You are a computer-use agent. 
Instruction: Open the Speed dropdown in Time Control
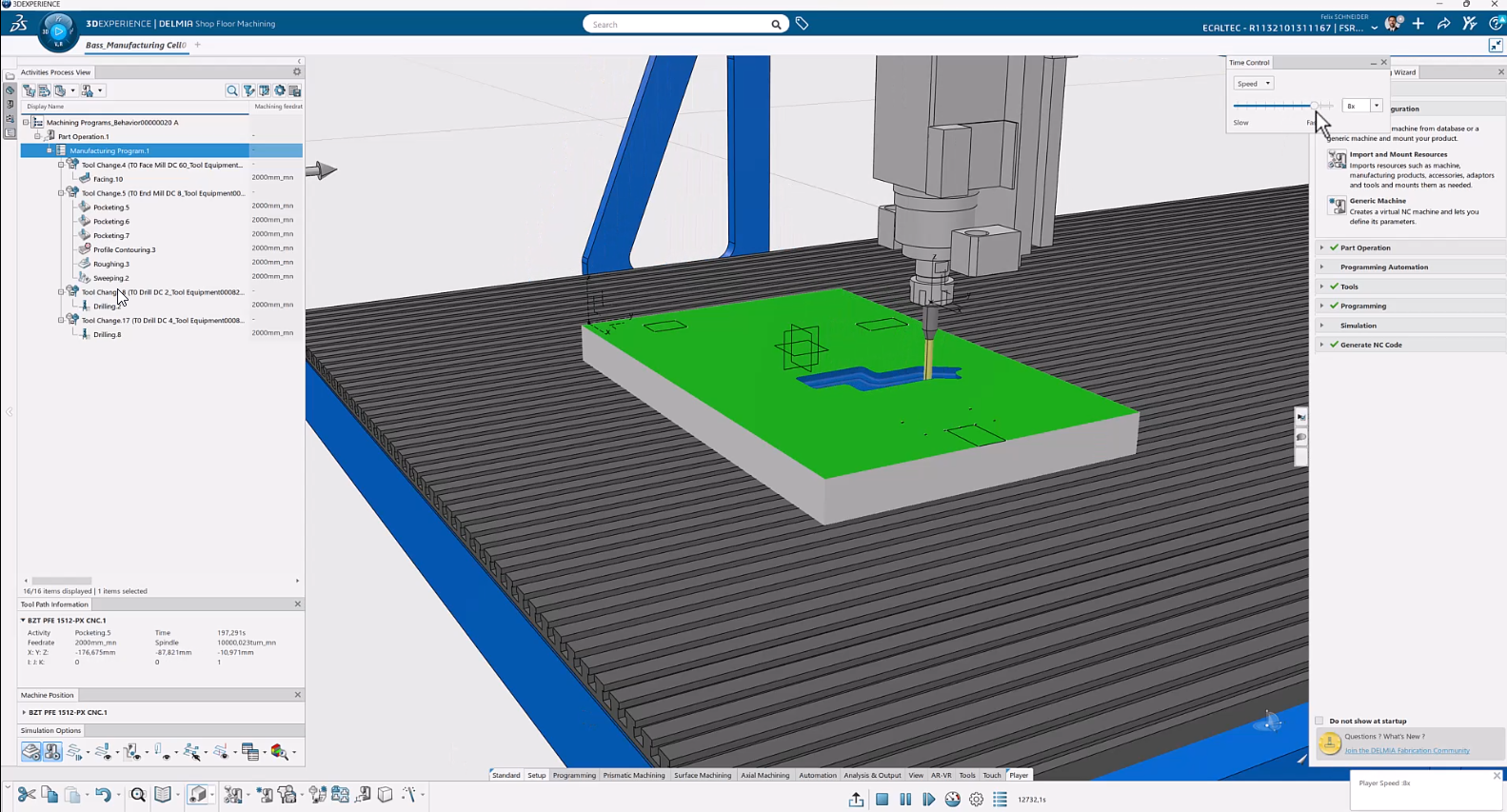coord(1254,84)
